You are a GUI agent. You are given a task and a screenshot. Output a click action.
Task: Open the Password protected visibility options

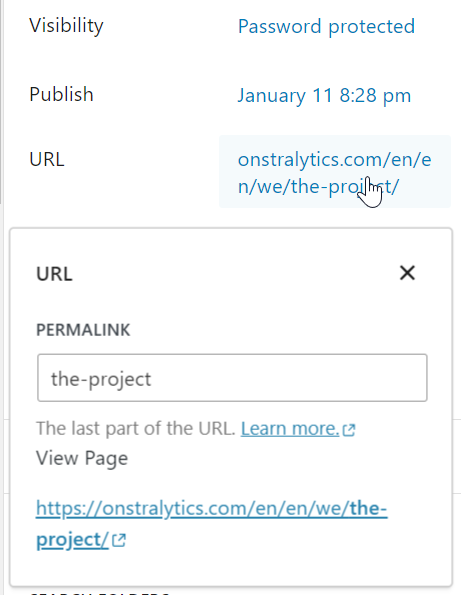pos(326,27)
